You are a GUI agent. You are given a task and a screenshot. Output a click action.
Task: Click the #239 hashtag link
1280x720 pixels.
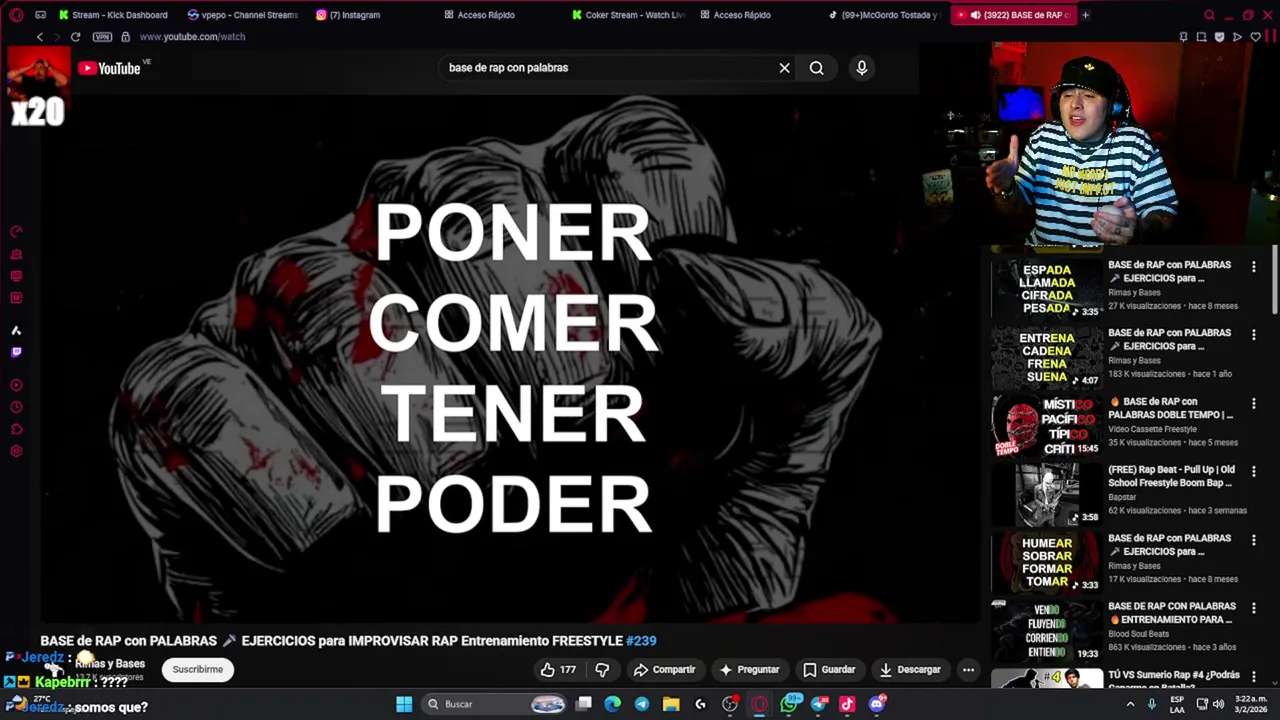point(641,641)
